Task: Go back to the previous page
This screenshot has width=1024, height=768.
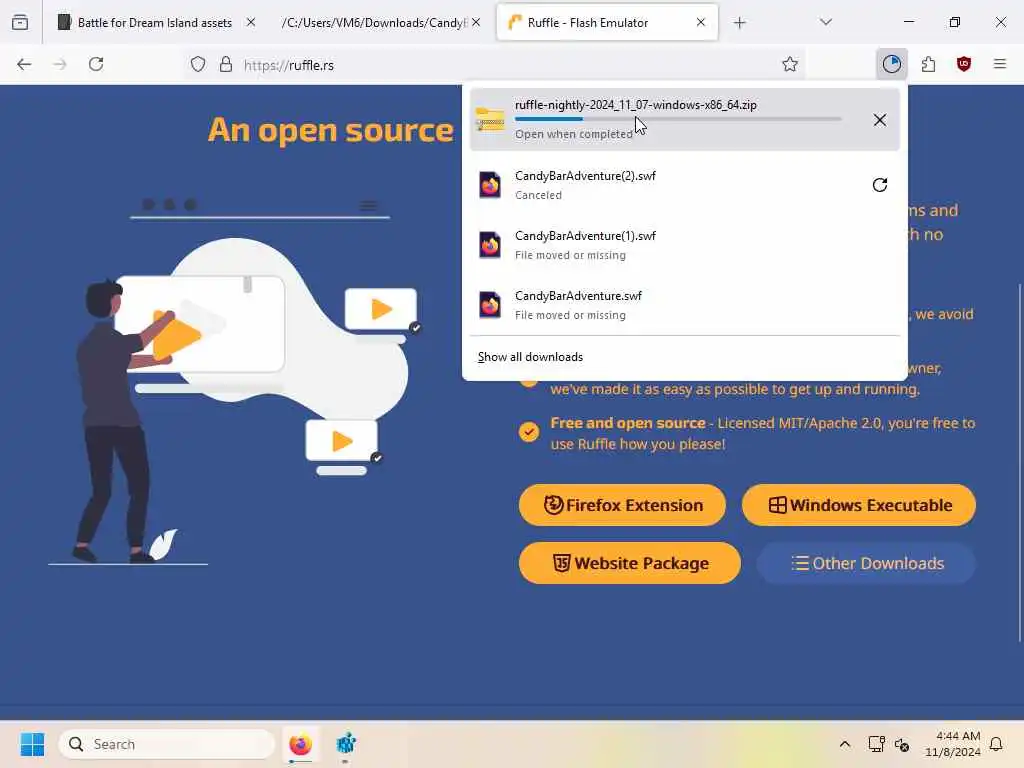Action: 24,64
